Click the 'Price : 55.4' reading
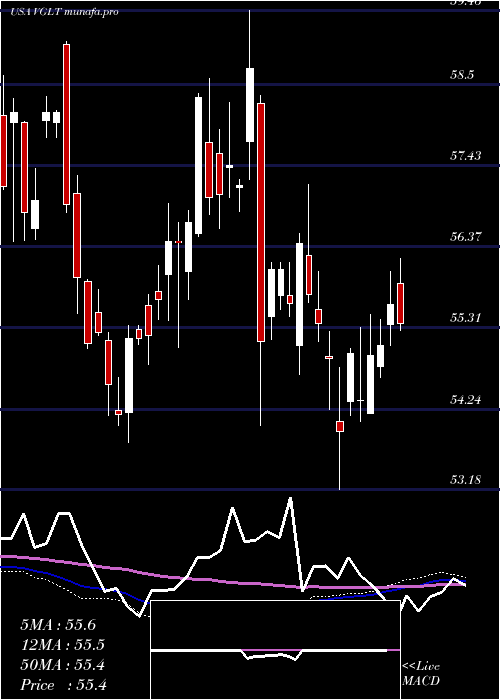 (x=63, y=685)
